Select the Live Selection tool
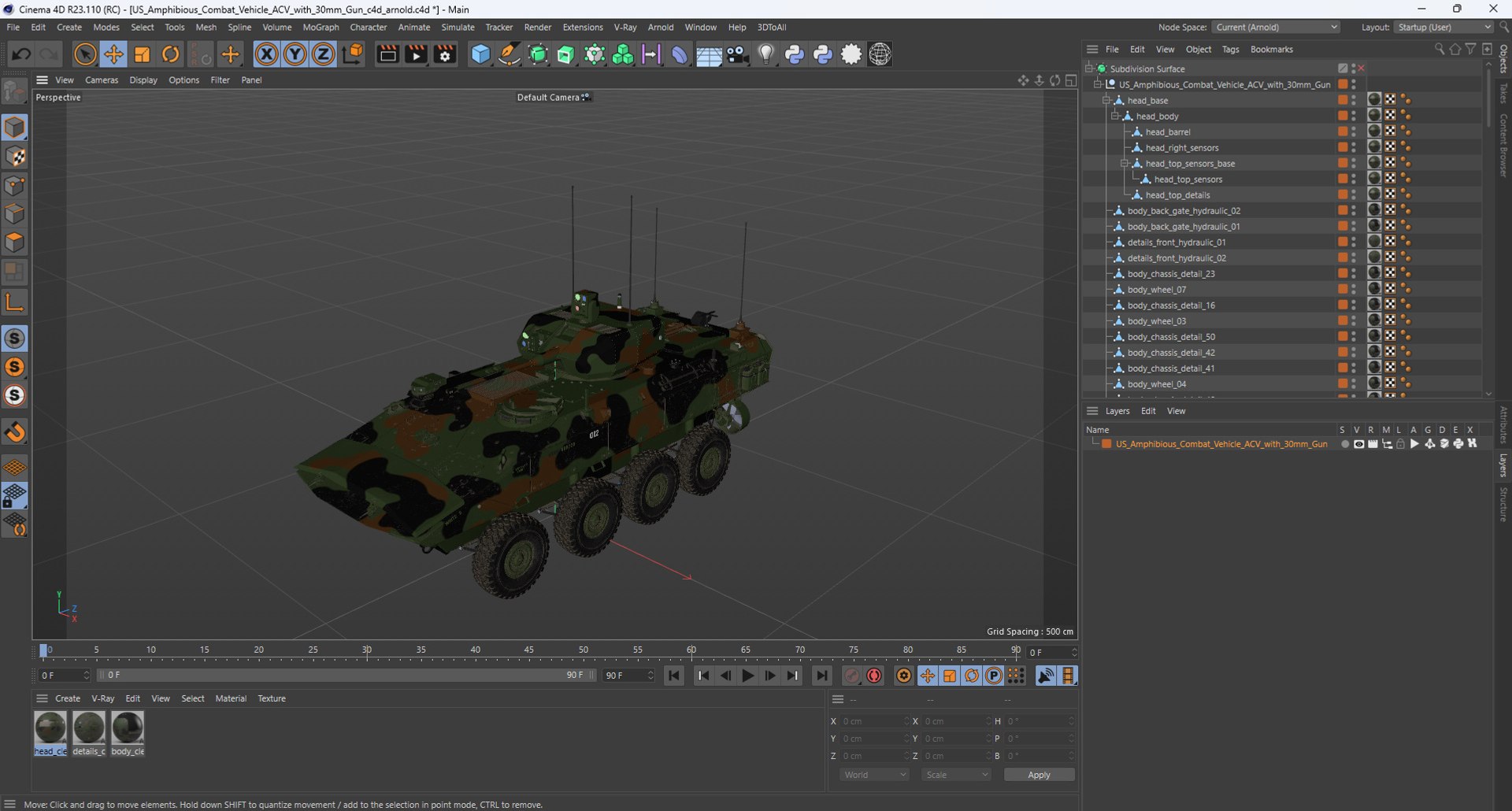Screen dimensions: 1512x811 pyautogui.click(x=85, y=54)
